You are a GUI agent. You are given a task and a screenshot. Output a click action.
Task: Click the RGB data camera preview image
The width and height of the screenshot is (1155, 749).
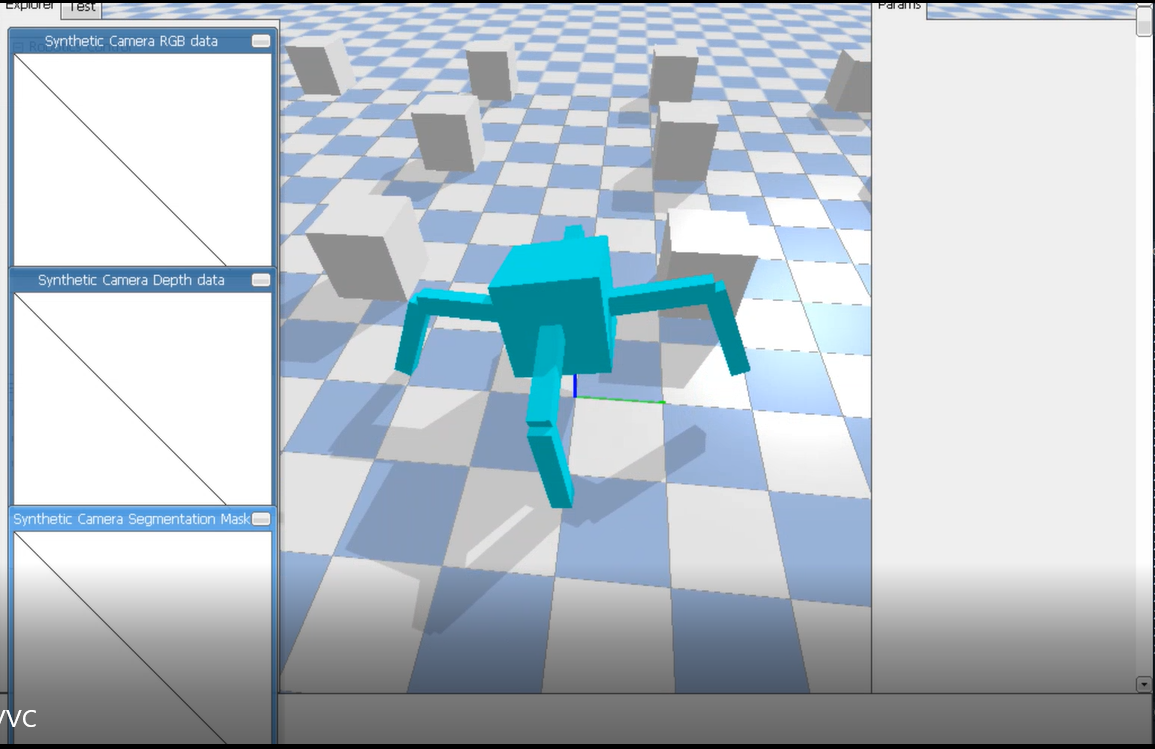pyautogui.click(x=143, y=160)
